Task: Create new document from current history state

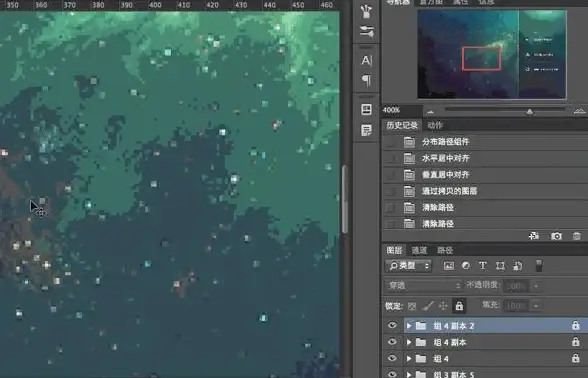Action: tap(534, 236)
